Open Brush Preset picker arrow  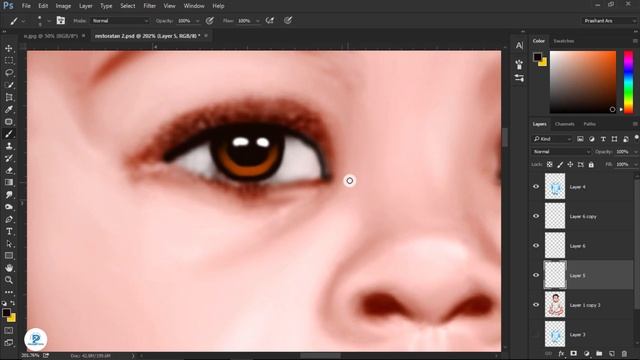tap(49, 21)
